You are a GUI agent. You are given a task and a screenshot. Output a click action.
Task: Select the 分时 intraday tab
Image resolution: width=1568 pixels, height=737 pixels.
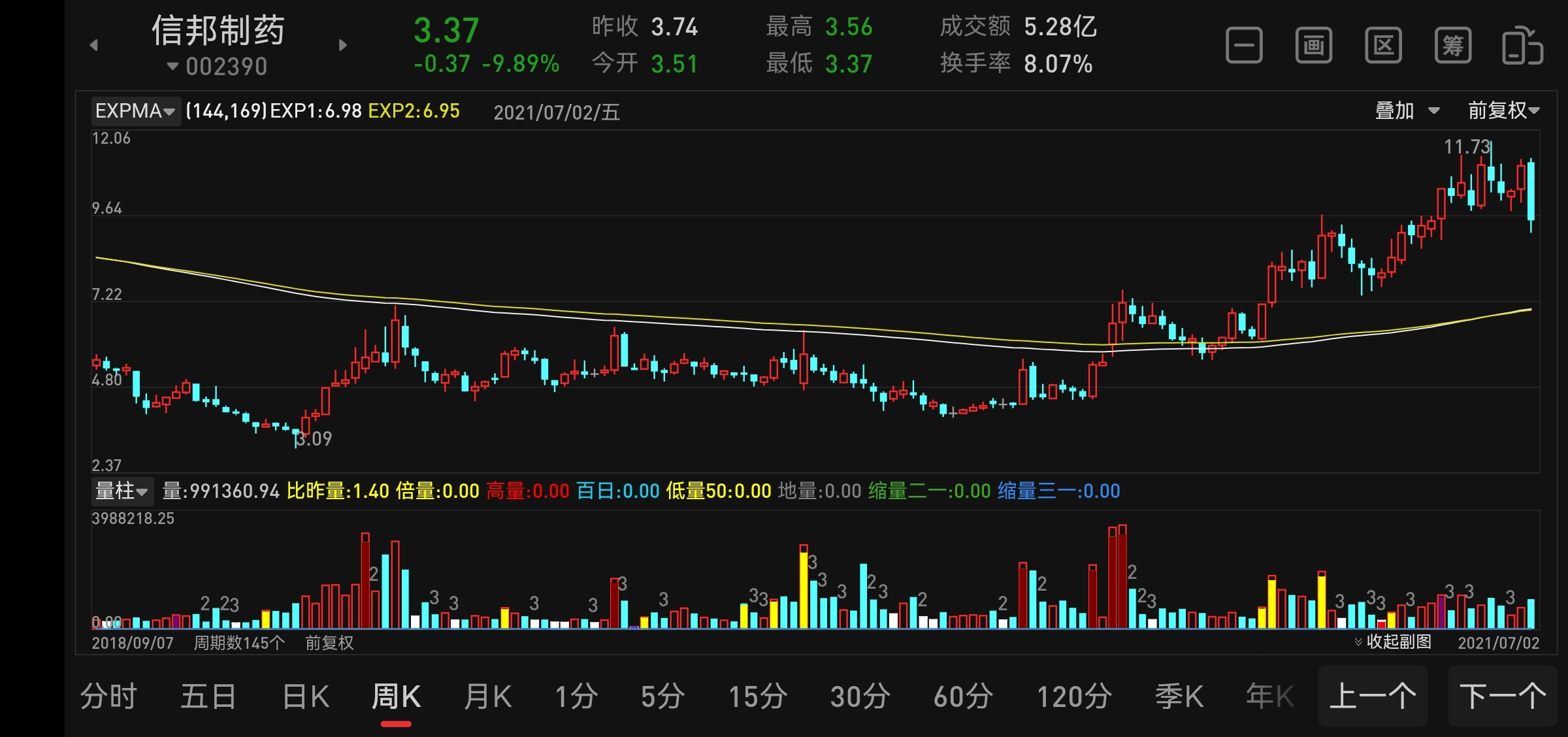pyautogui.click(x=108, y=696)
